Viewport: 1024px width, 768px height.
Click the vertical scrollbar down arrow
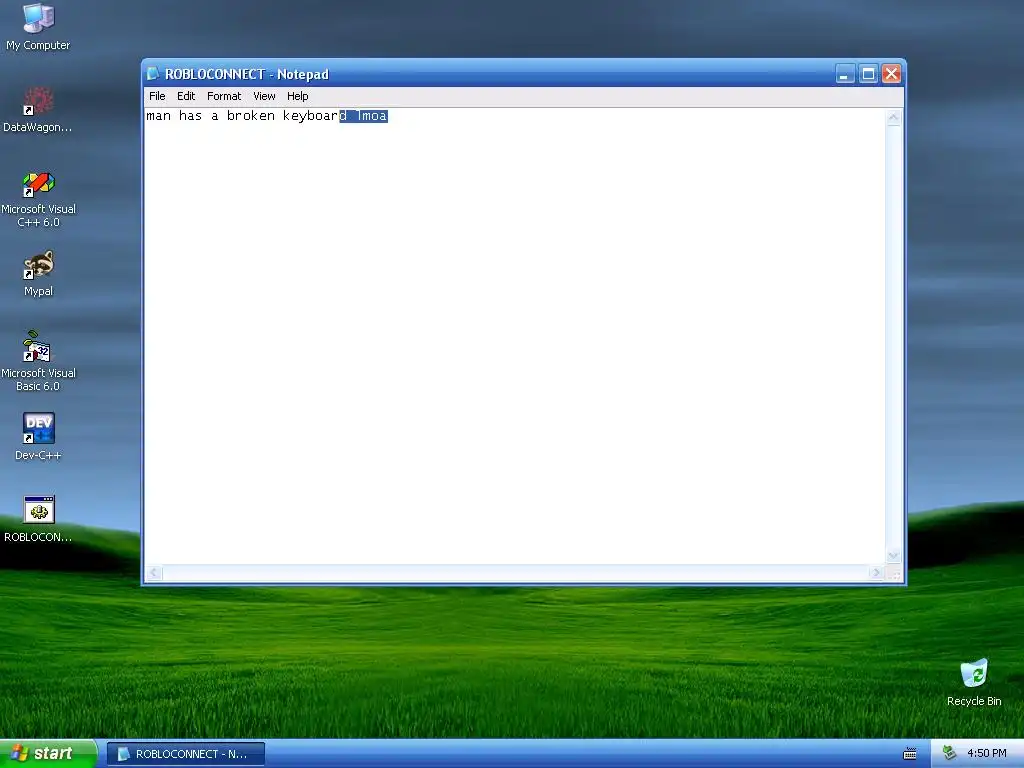tap(893, 556)
